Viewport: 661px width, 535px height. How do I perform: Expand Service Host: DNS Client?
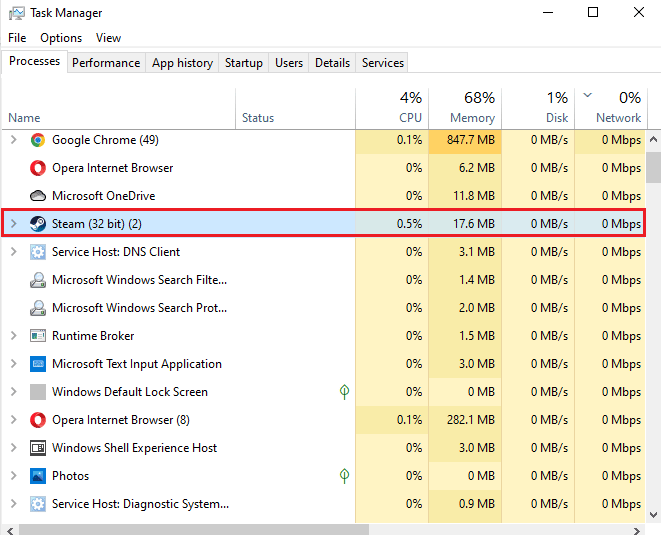click(x=13, y=252)
